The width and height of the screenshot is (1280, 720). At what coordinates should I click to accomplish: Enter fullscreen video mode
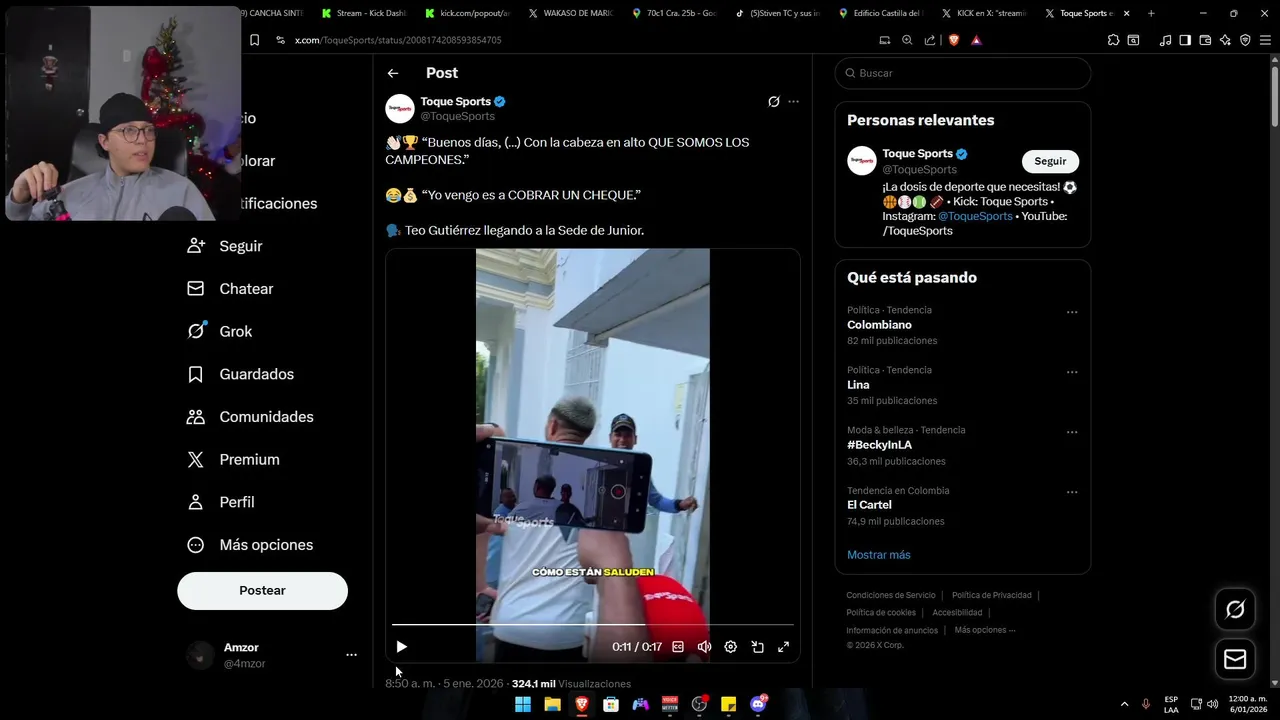[784, 647]
